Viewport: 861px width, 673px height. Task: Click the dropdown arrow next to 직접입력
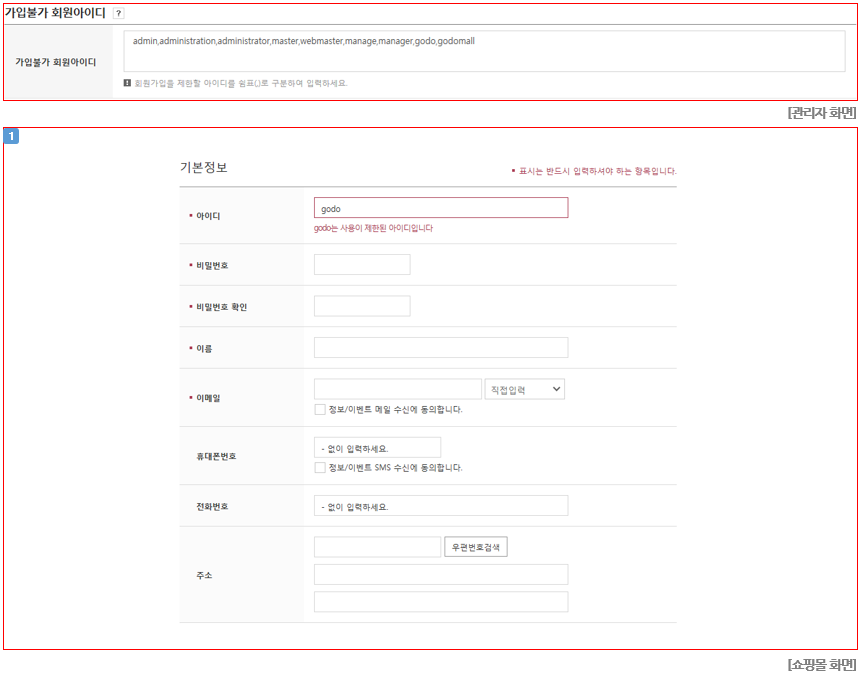click(556, 389)
